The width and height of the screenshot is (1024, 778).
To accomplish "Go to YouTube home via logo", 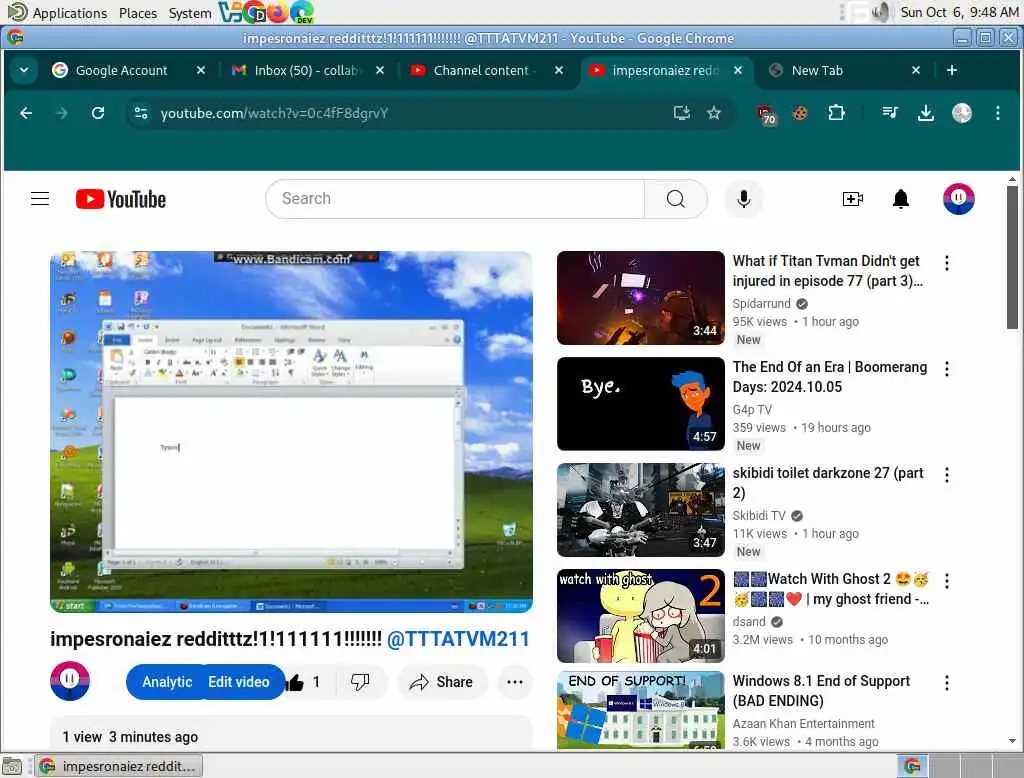I will (x=121, y=199).
